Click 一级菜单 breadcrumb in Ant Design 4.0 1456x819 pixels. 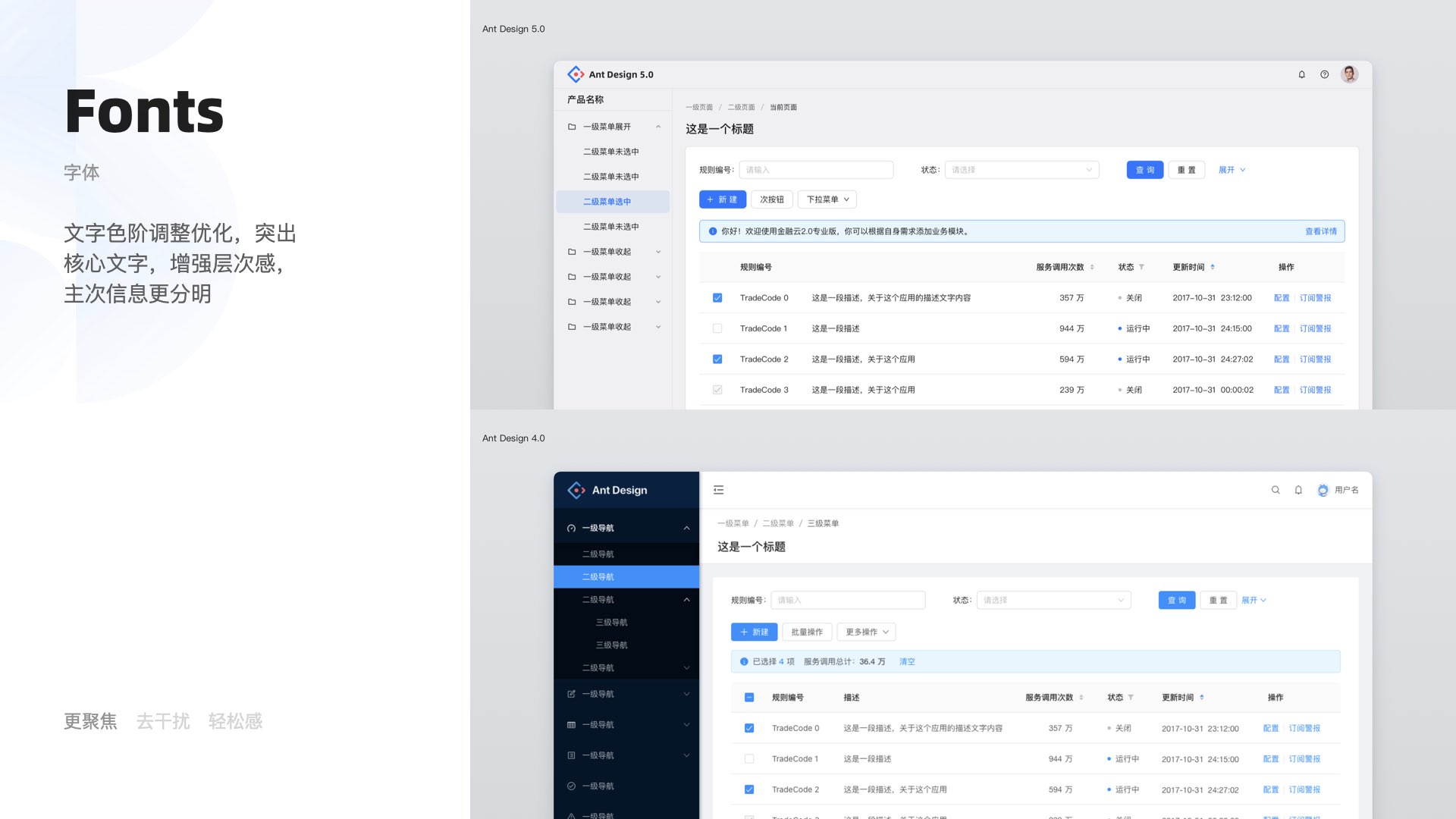click(733, 523)
